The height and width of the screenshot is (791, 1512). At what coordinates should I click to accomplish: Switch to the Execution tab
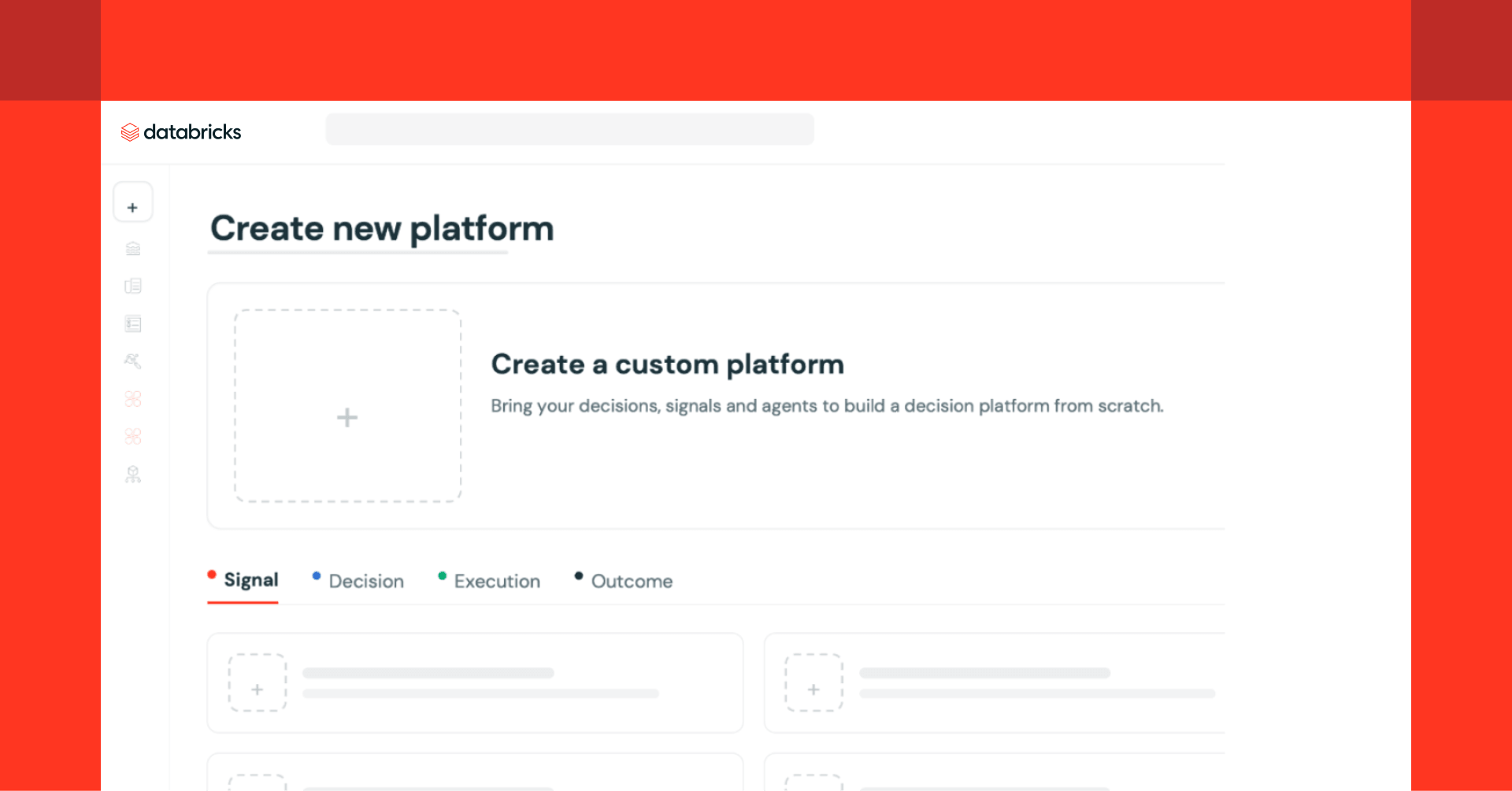pos(489,581)
